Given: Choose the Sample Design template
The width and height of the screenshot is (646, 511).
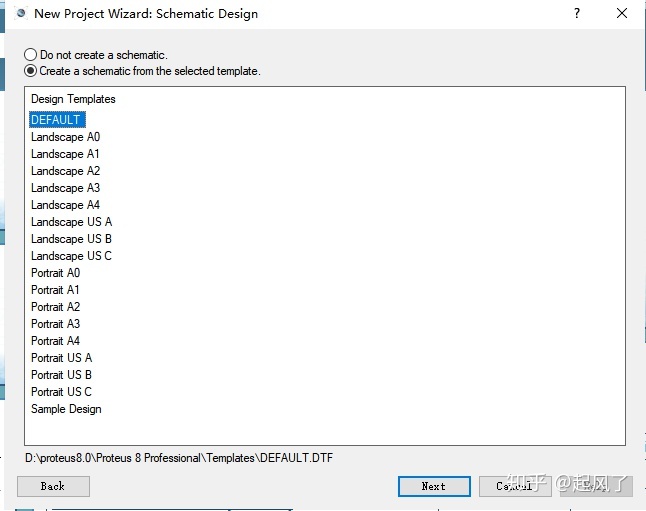Looking at the screenshot, I should click(66, 409).
